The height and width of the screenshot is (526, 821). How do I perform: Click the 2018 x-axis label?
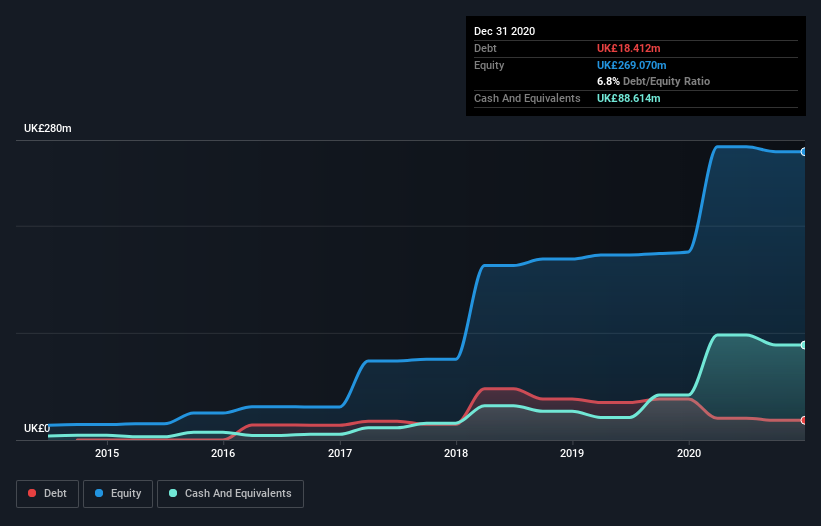pyautogui.click(x=456, y=453)
